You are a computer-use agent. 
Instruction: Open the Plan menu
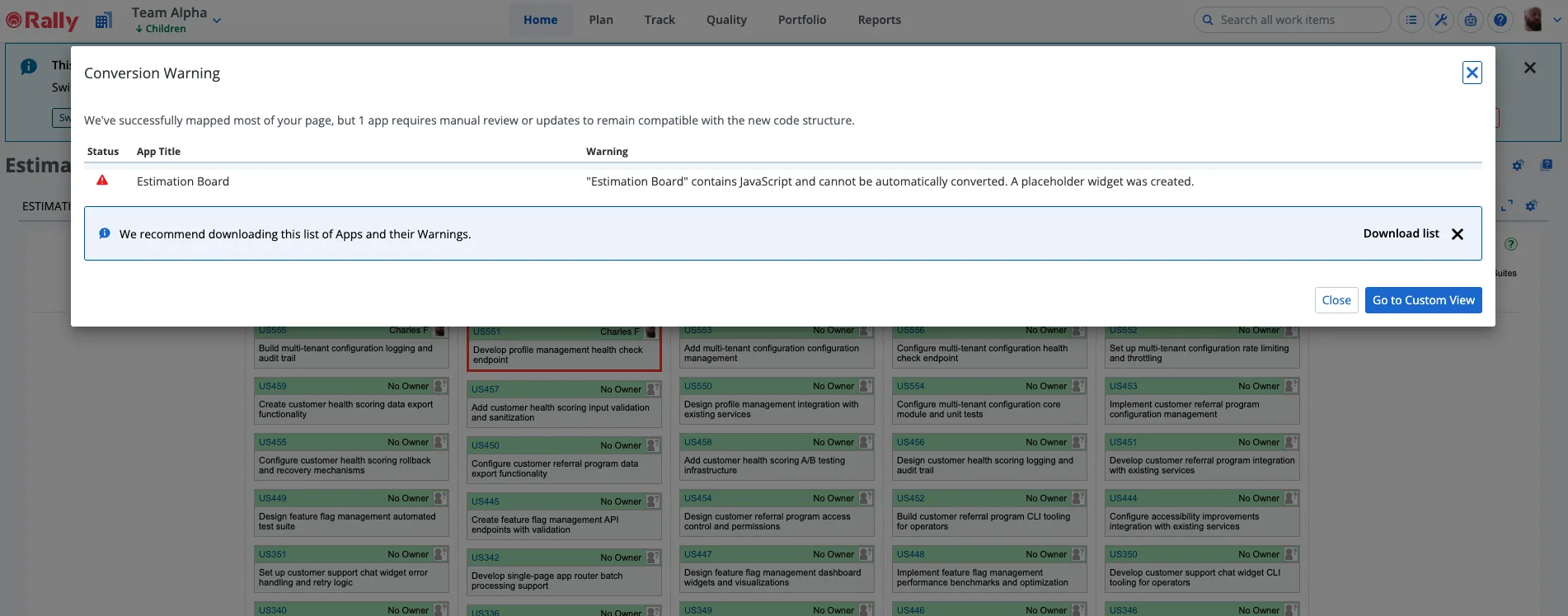pos(601,20)
